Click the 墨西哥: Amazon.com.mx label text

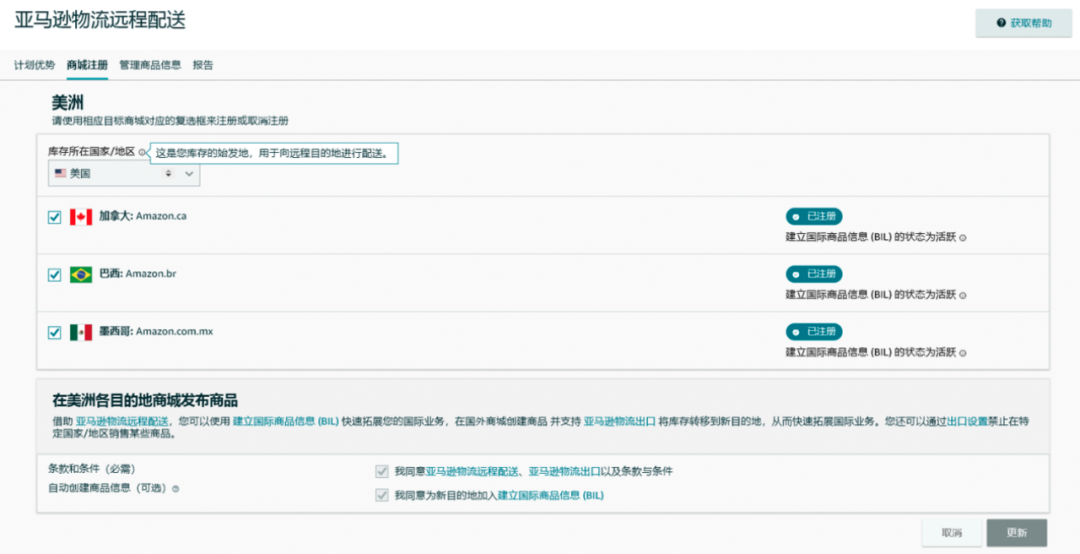[x=156, y=332]
